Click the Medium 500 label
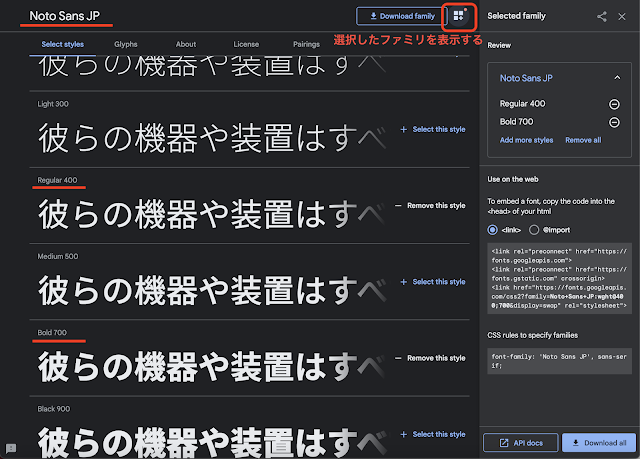 58,256
